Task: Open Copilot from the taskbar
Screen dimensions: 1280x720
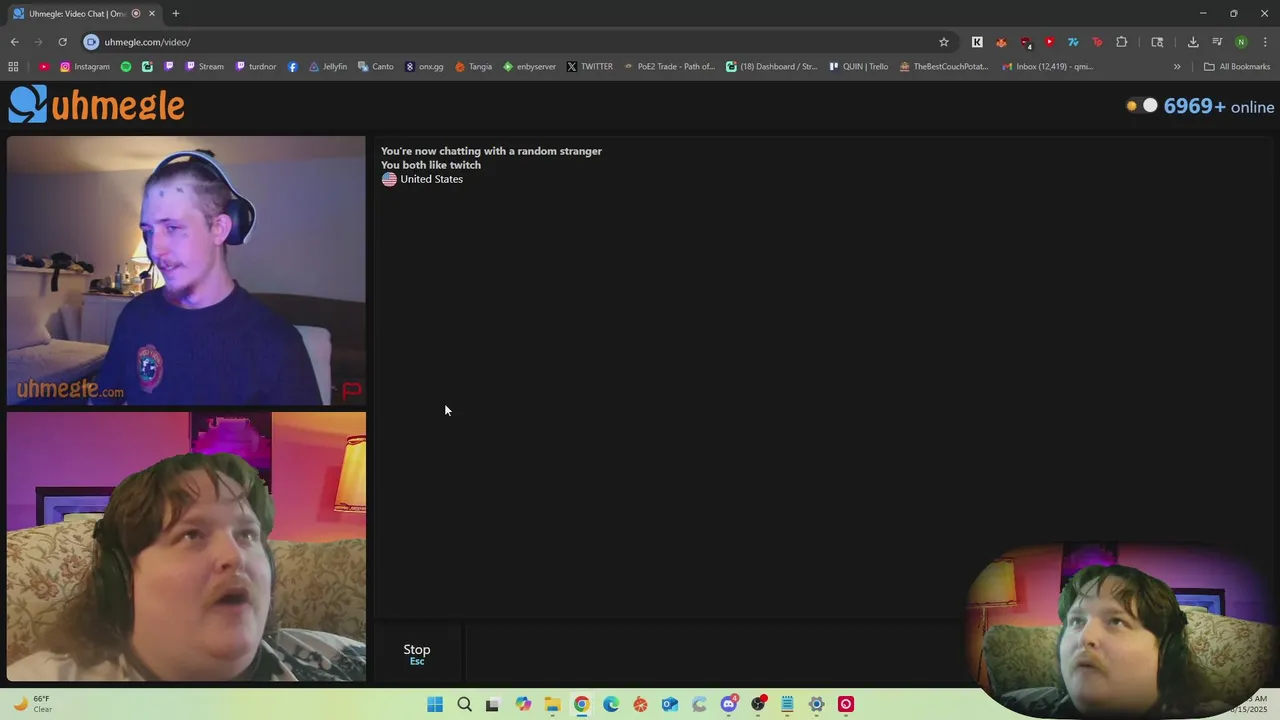Action: tap(523, 704)
